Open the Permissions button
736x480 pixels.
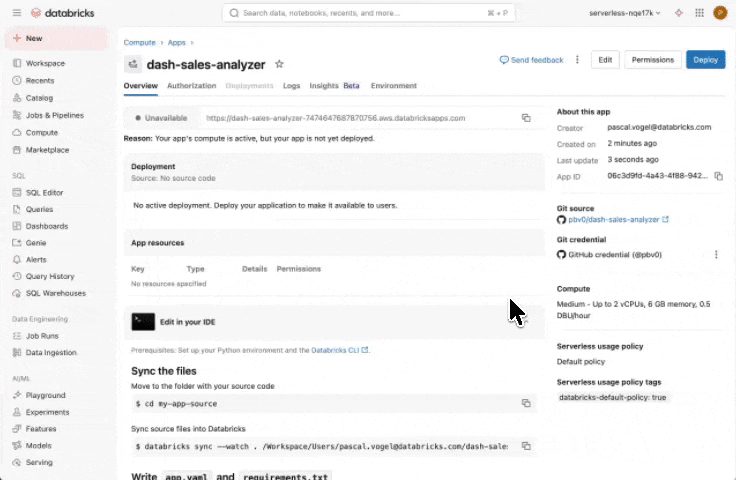click(x=652, y=60)
